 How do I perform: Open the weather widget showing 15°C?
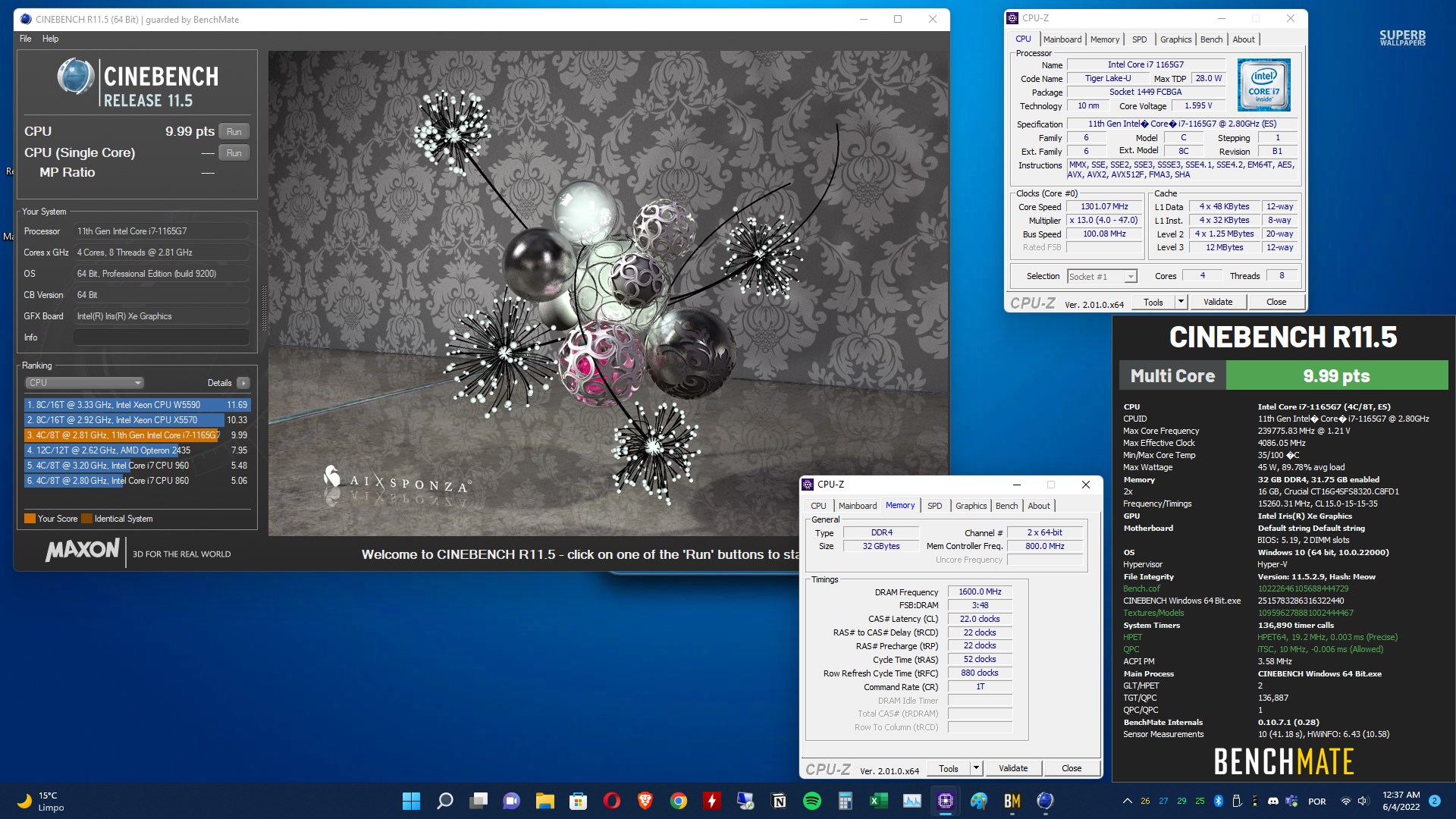pyautogui.click(x=42, y=801)
